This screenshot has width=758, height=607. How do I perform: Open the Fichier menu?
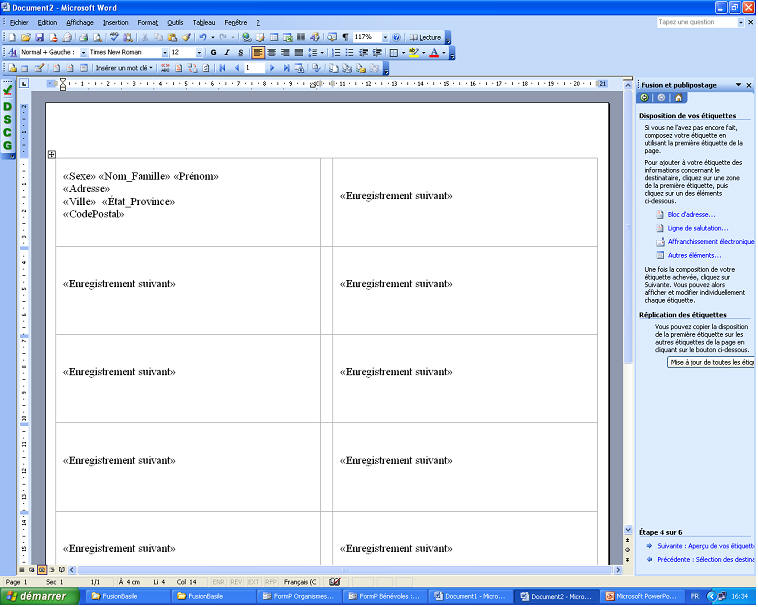tap(19, 23)
